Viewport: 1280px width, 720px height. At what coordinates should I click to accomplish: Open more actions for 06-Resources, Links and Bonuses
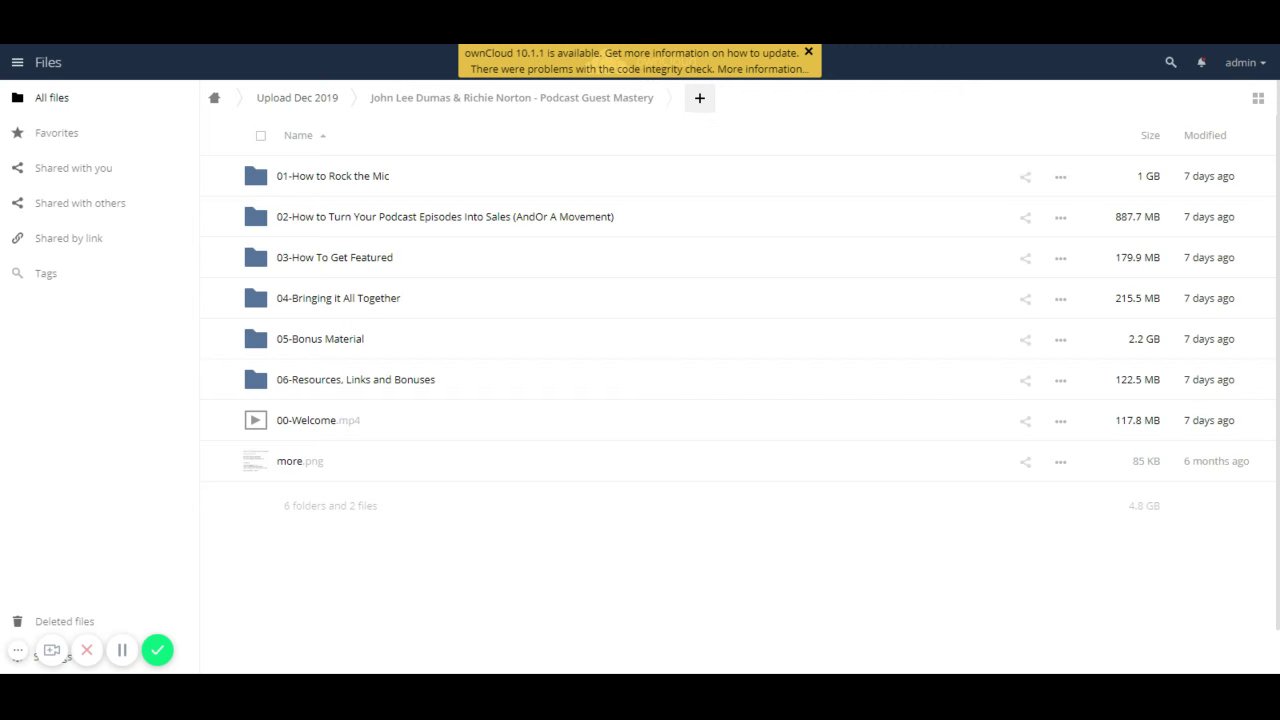(1061, 380)
